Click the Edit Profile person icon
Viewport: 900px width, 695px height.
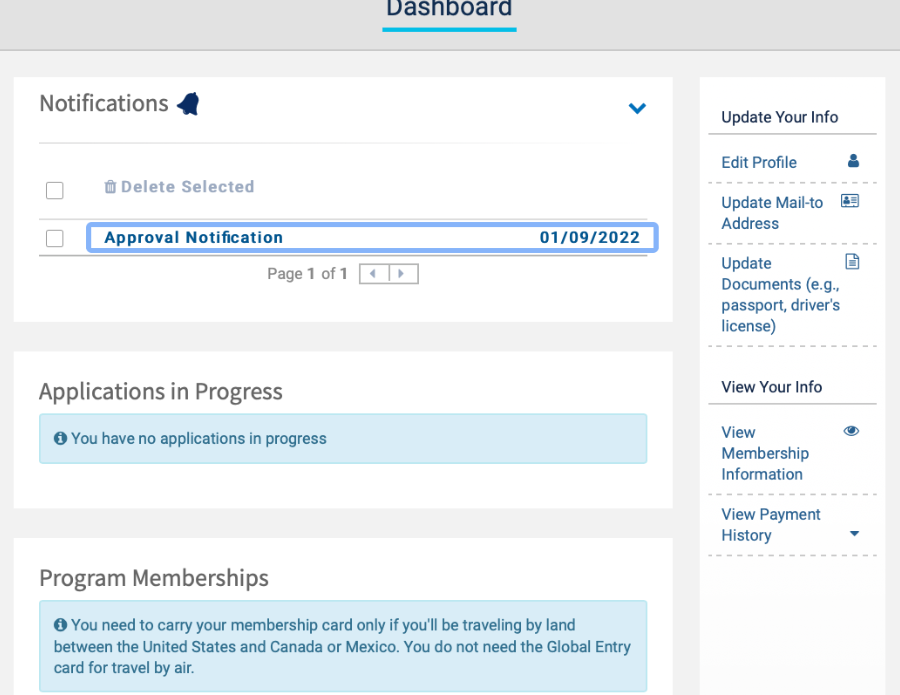pyautogui.click(x=853, y=161)
